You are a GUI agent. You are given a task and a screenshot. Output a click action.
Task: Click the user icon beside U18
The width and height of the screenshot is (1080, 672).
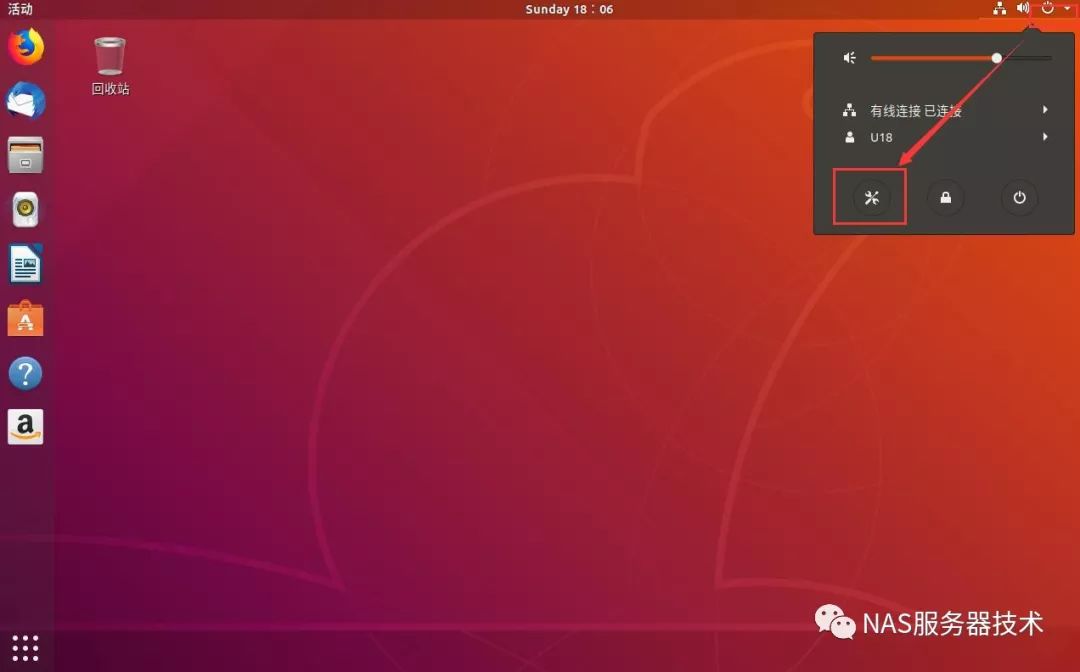[x=850, y=137]
